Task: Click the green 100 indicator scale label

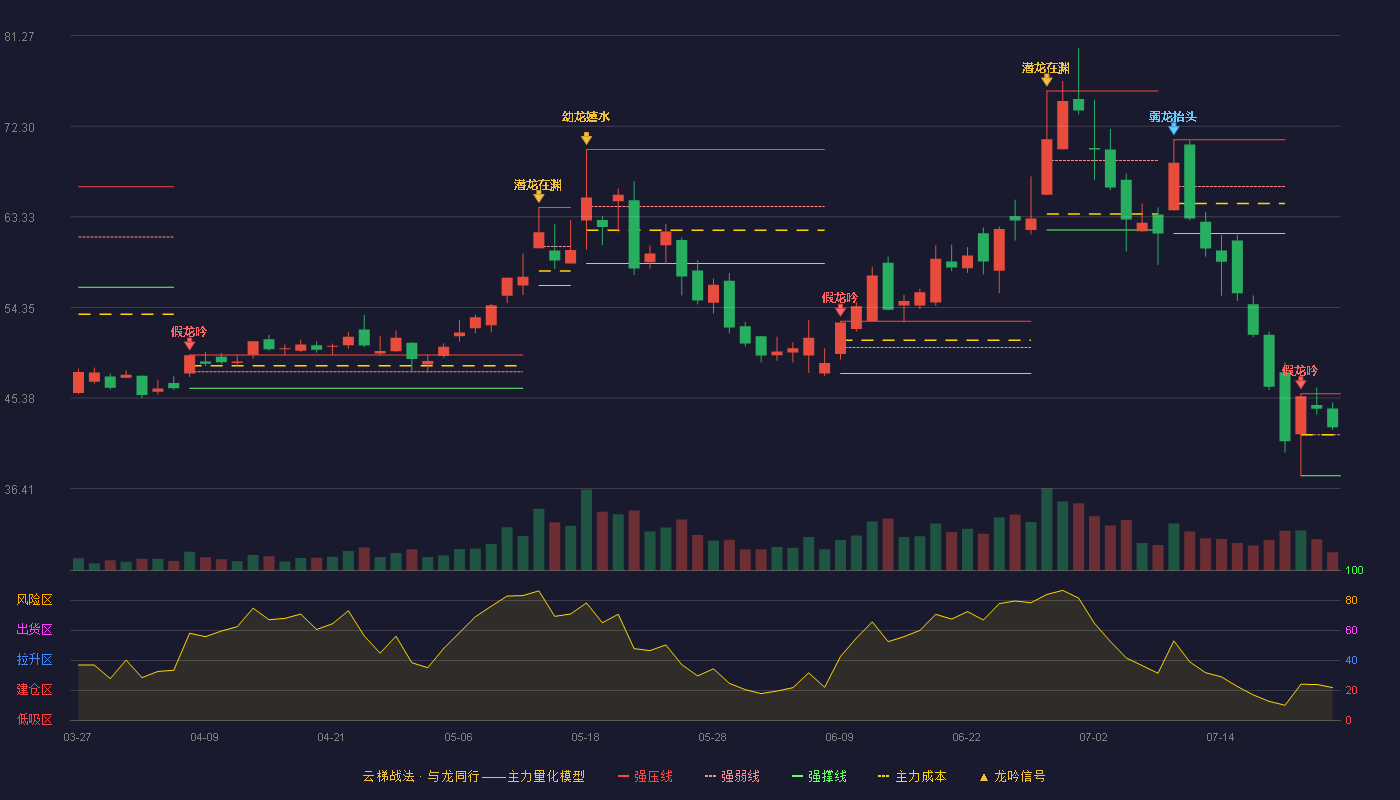Action: tap(1354, 571)
